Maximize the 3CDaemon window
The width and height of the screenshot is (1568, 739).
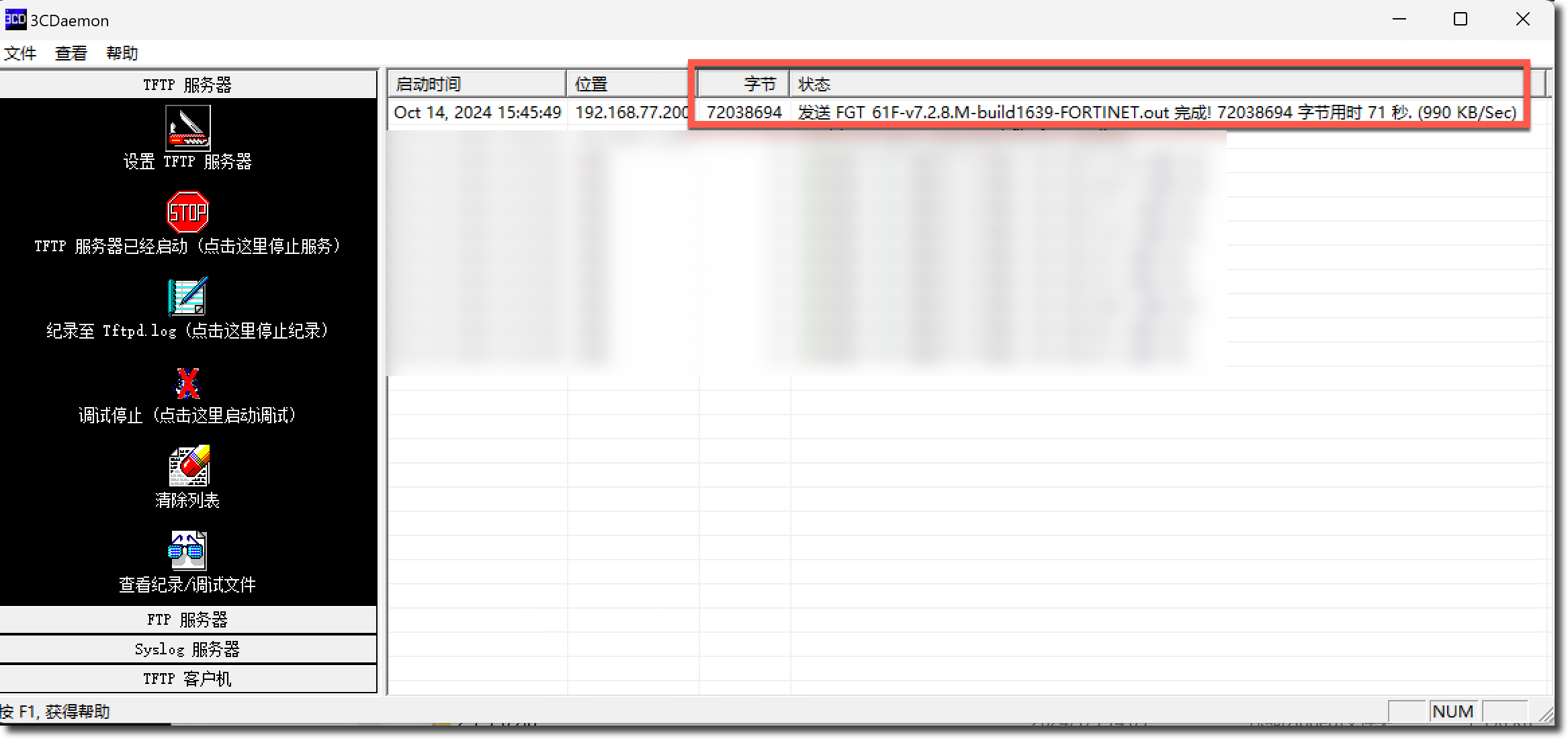[x=1461, y=19]
